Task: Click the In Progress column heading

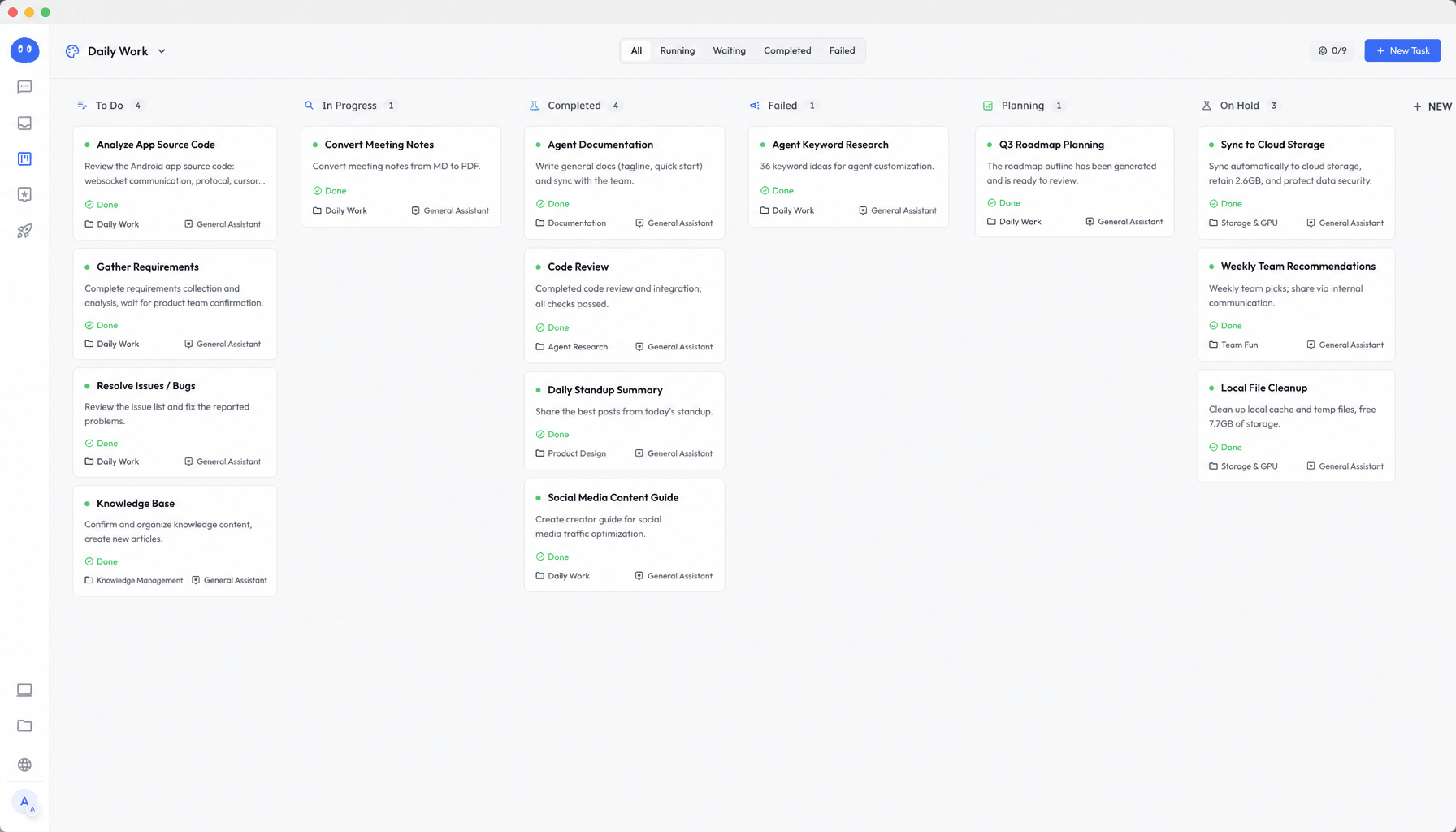Action: (x=349, y=106)
